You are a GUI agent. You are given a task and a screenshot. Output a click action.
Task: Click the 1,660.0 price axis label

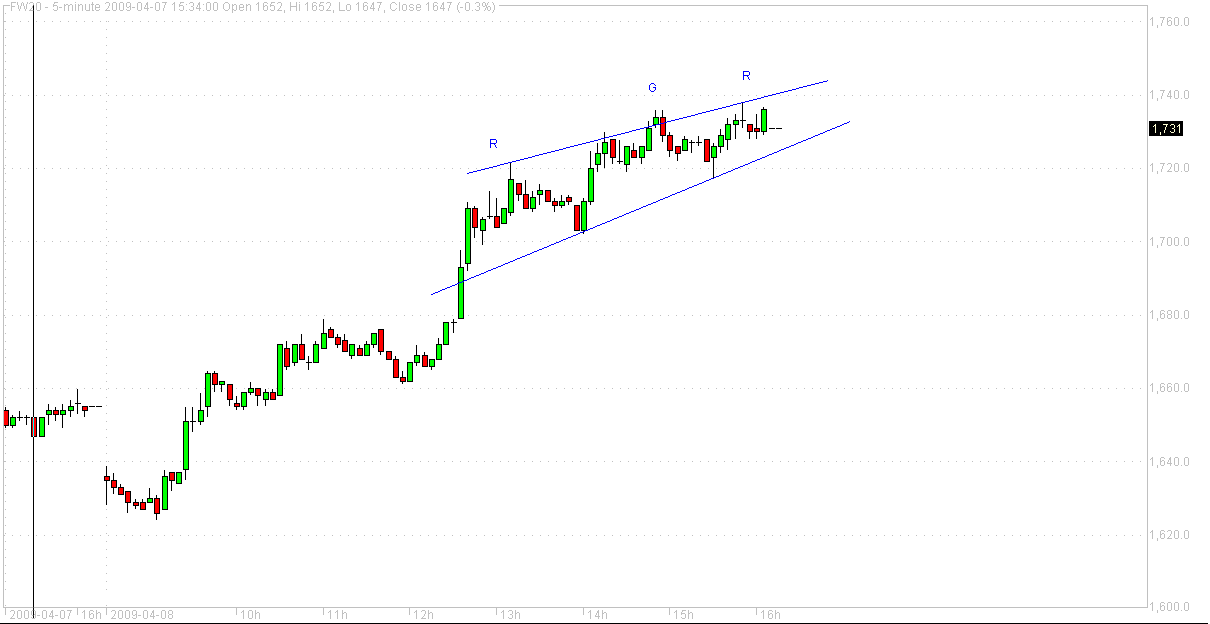pyautogui.click(x=1171, y=388)
